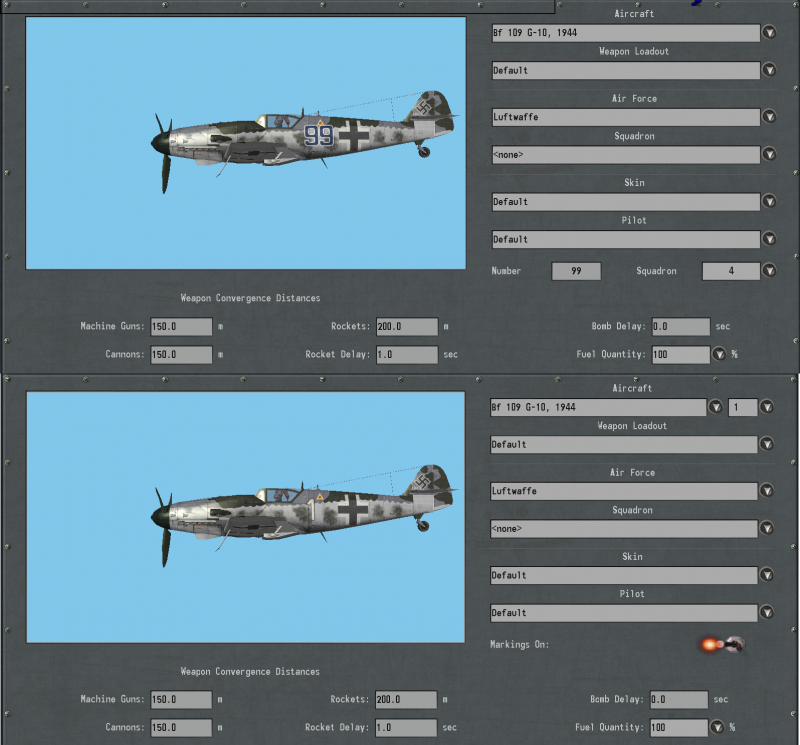This screenshot has width=800, height=745.
Task: Click Pilot Default field in top panel
Action: click(626, 239)
